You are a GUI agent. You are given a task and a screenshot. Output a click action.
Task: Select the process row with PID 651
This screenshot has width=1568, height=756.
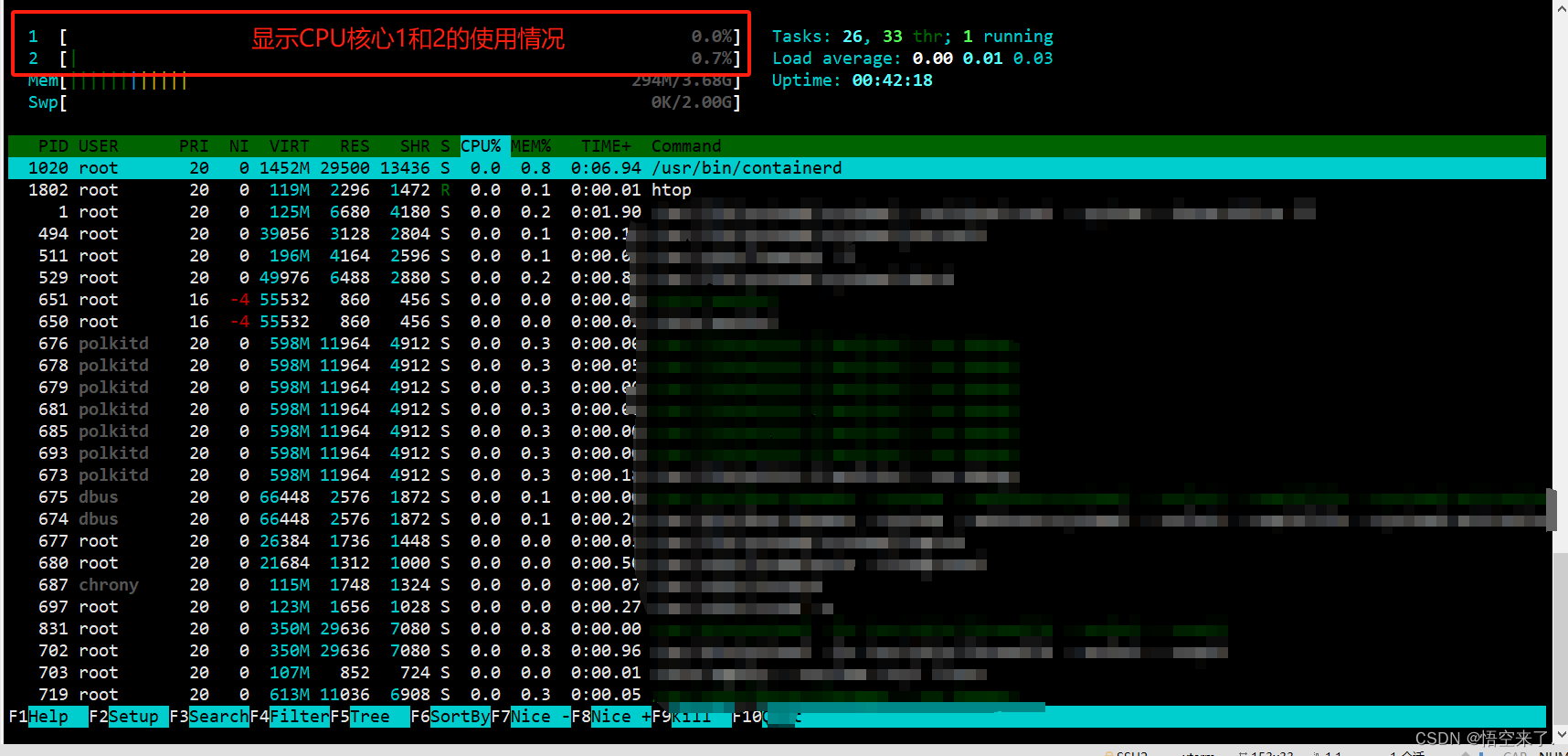coord(777,300)
